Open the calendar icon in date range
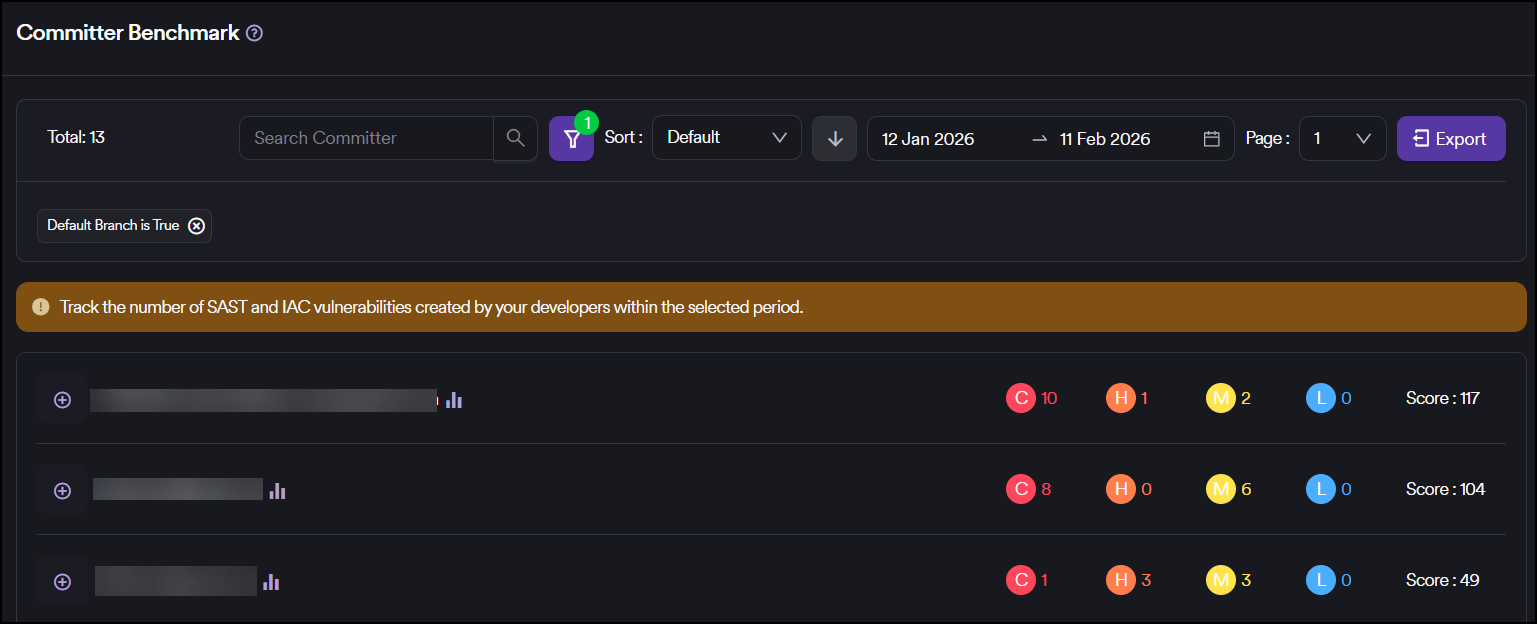1537x624 pixels. pos(1211,139)
